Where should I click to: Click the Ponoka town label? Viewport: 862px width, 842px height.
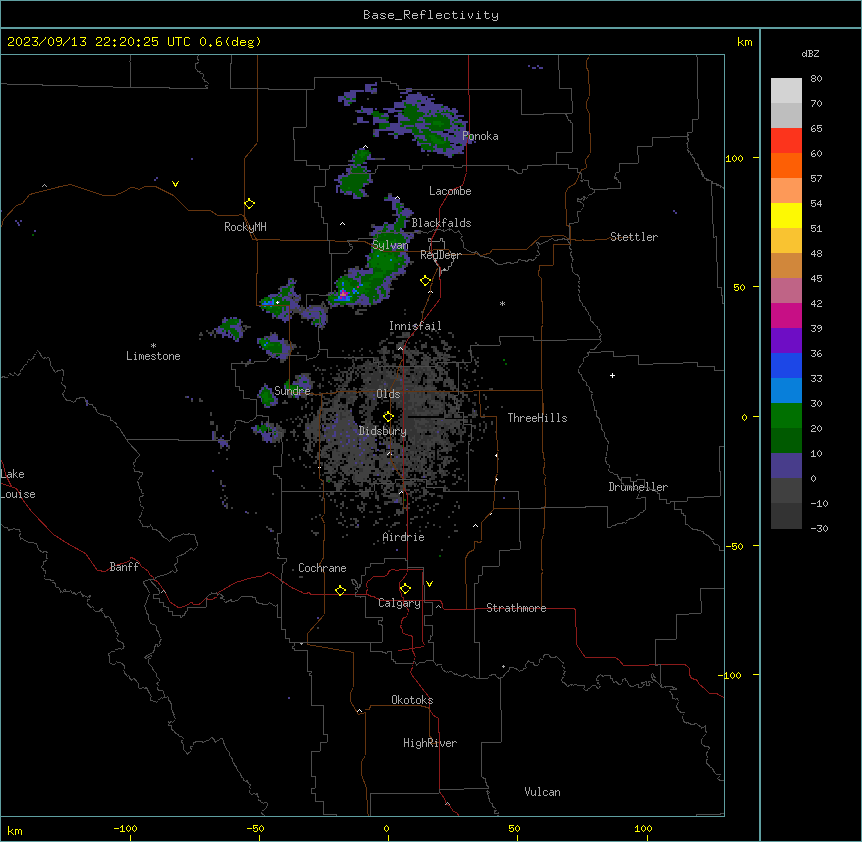pyautogui.click(x=480, y=136)
